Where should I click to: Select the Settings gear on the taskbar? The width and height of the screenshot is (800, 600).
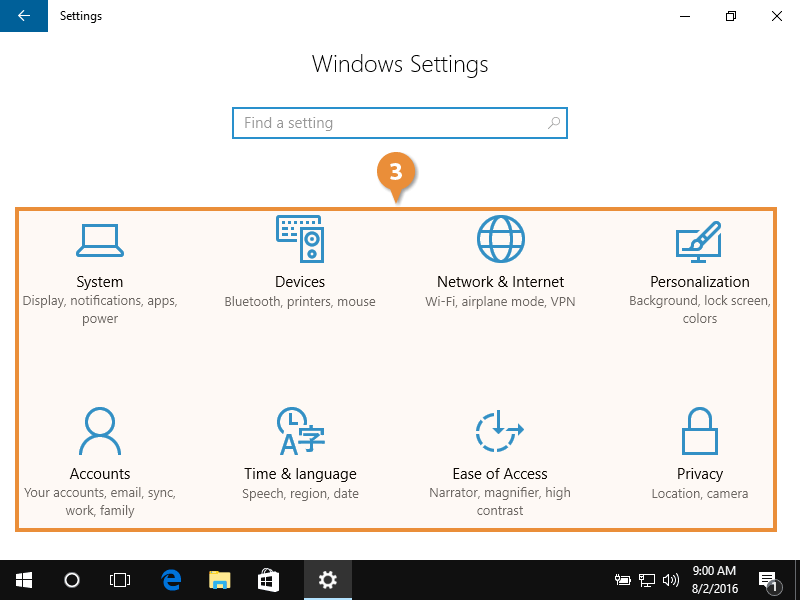coord(328,580)
